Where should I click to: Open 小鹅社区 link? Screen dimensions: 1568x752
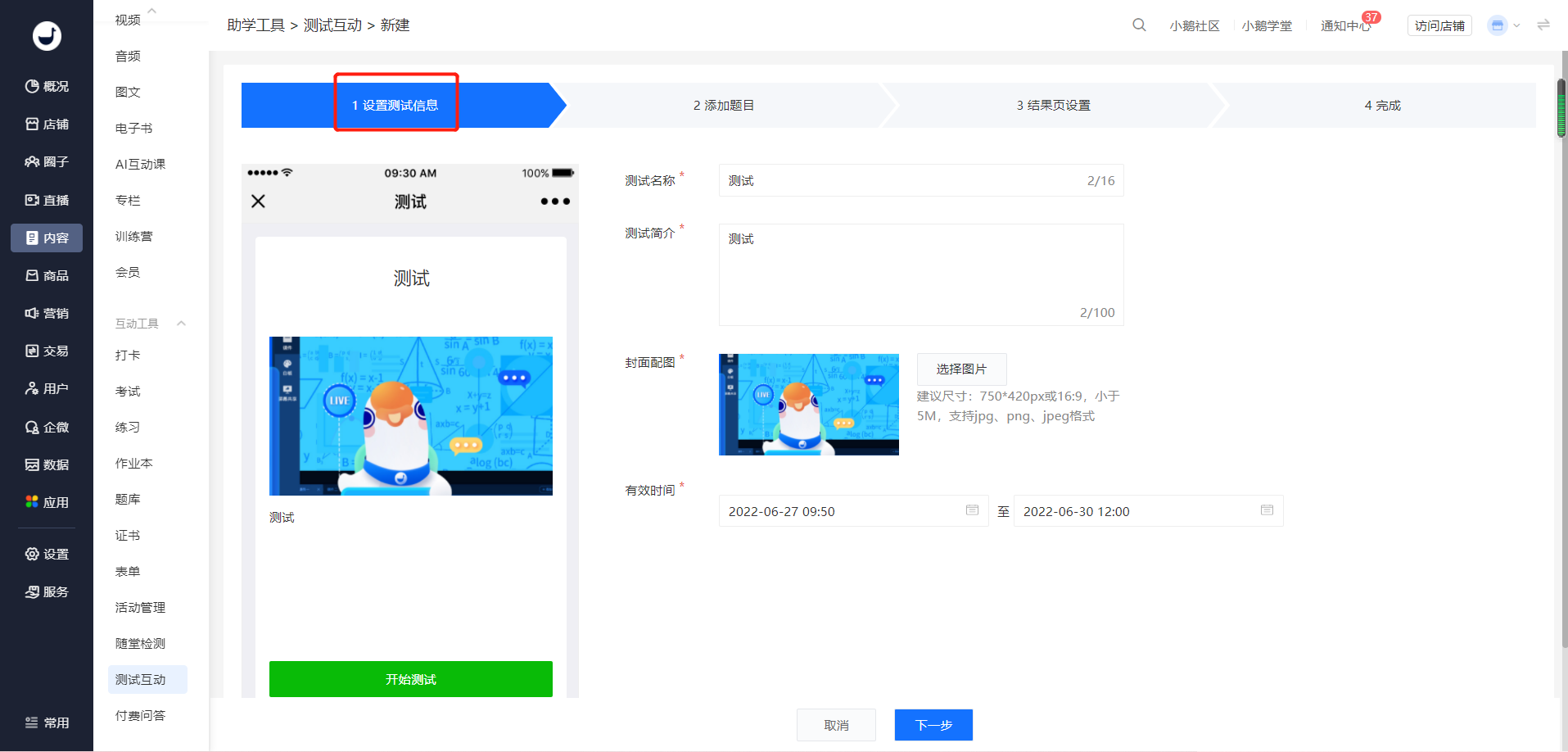1195,25
